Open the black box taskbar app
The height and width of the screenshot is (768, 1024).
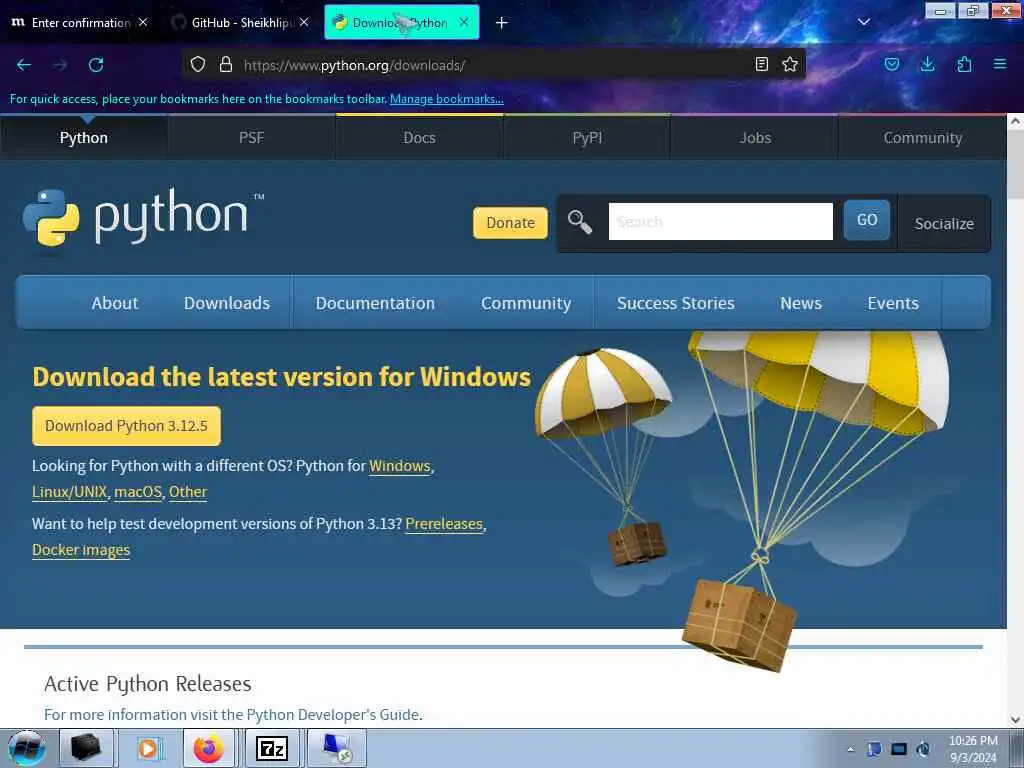tap(86, 748)
